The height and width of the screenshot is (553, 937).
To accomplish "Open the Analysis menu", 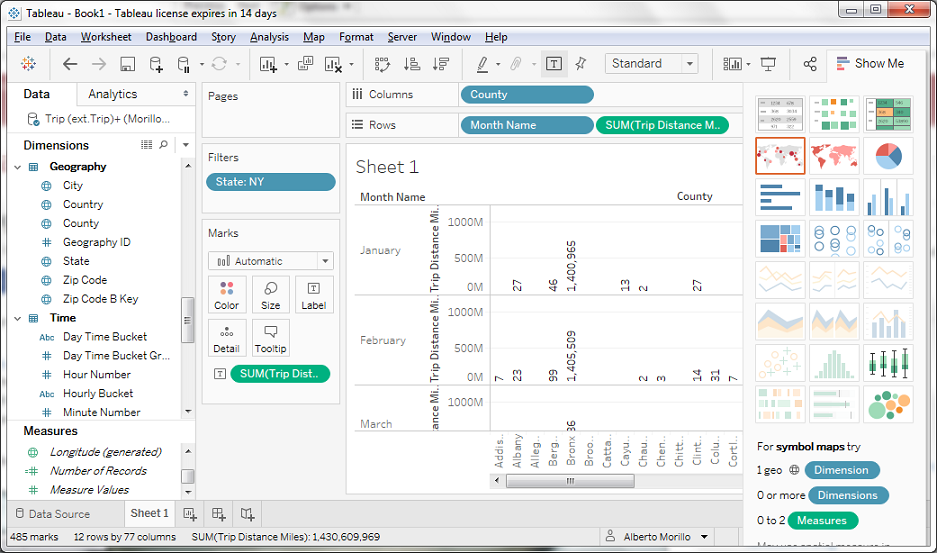I will [x=269, y=37].
